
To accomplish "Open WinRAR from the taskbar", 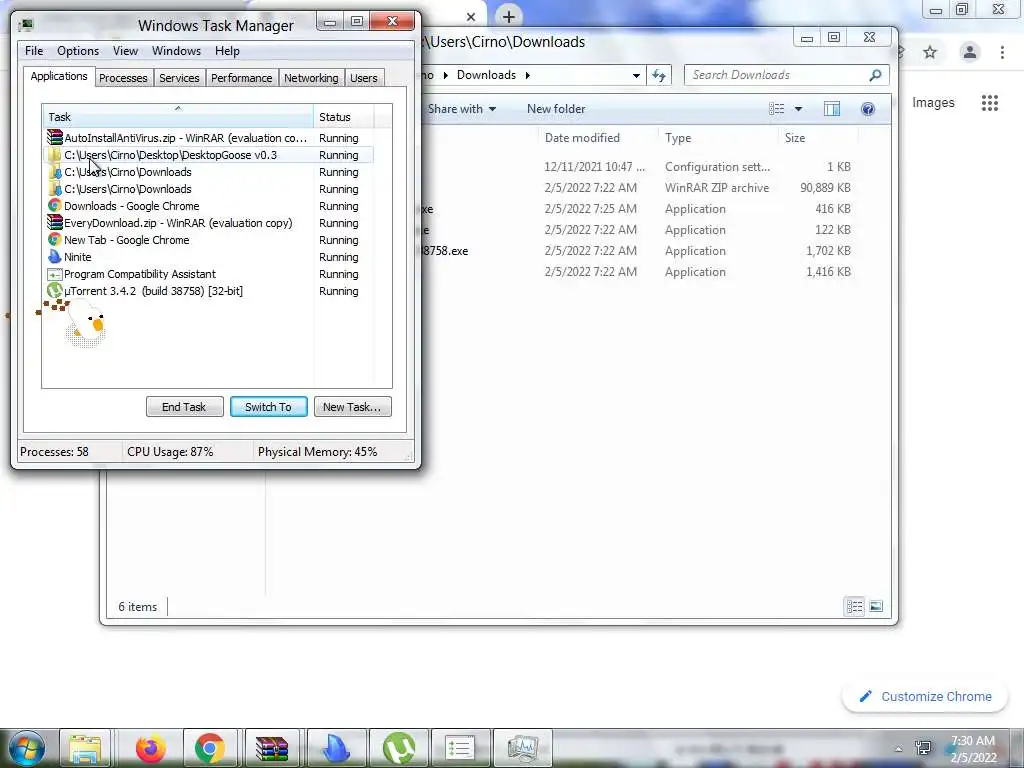I will pyautogui.click(x=271, y=748).
